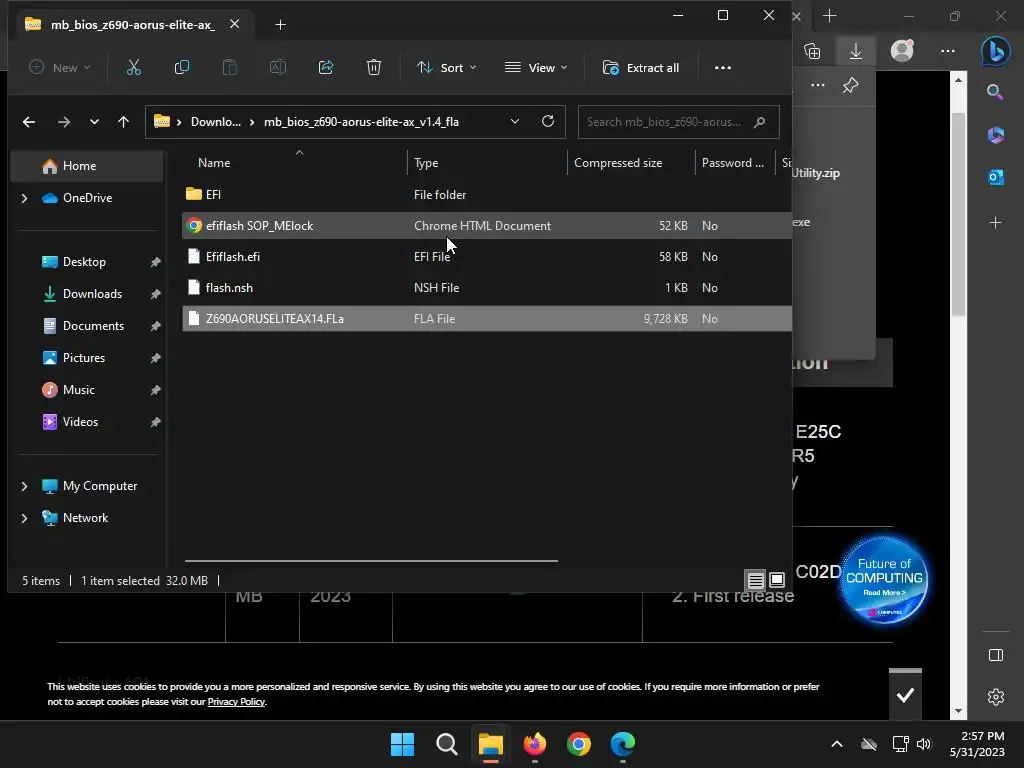Expand My Computer tree node

click(x=24, y=486)
